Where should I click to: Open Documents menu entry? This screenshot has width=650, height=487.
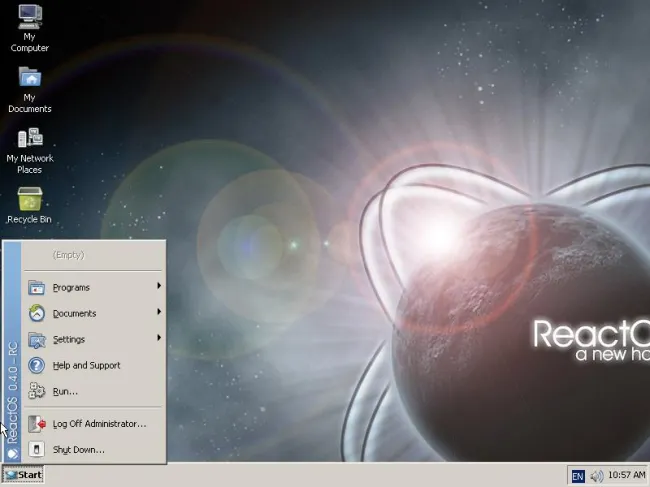pos(94,313)
